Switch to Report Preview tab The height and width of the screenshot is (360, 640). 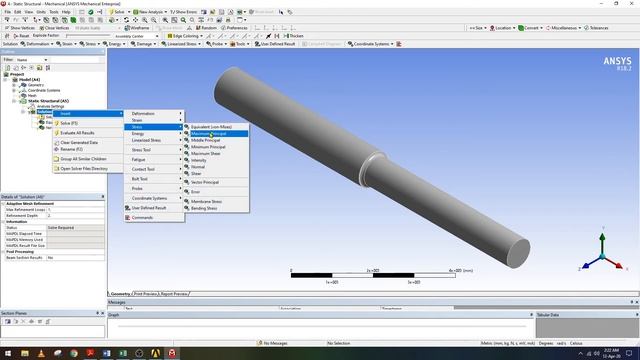(174, 294)
